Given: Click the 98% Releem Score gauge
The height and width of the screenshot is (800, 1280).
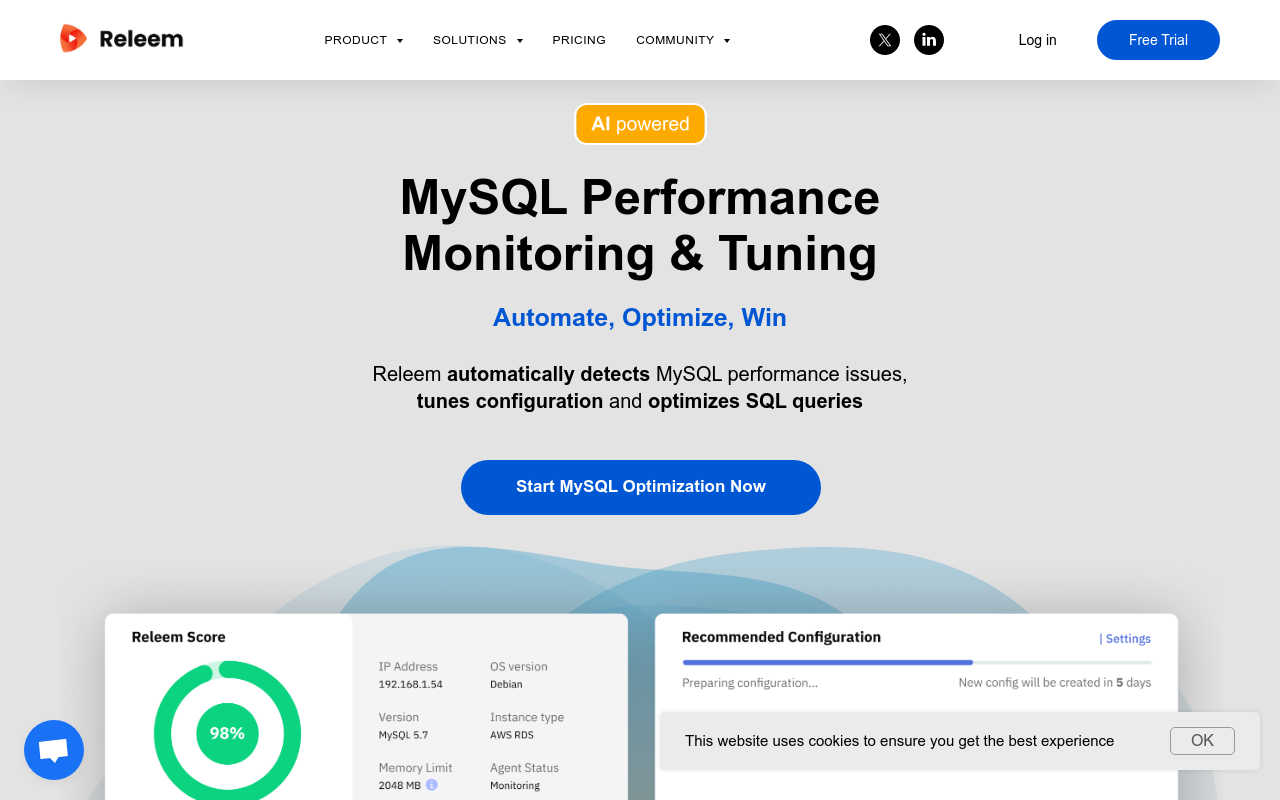Looking at the screenshot, I should click(227, 733).
